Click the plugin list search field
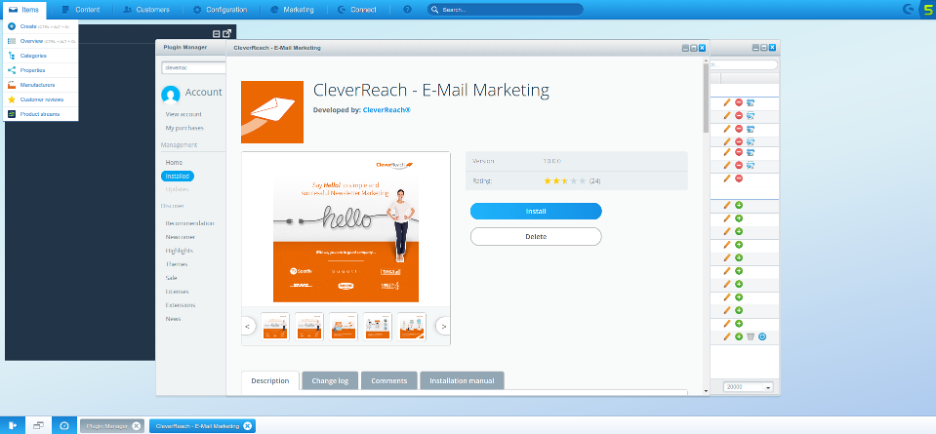Image resolution: width=936 pixels, height=434 pixels. [x=744, y=64]
